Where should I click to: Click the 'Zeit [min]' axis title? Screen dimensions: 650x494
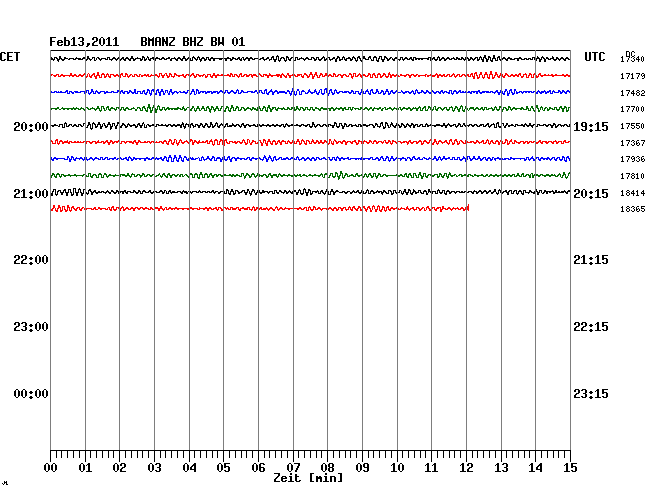pyautogui.click(x=308, y=478)
